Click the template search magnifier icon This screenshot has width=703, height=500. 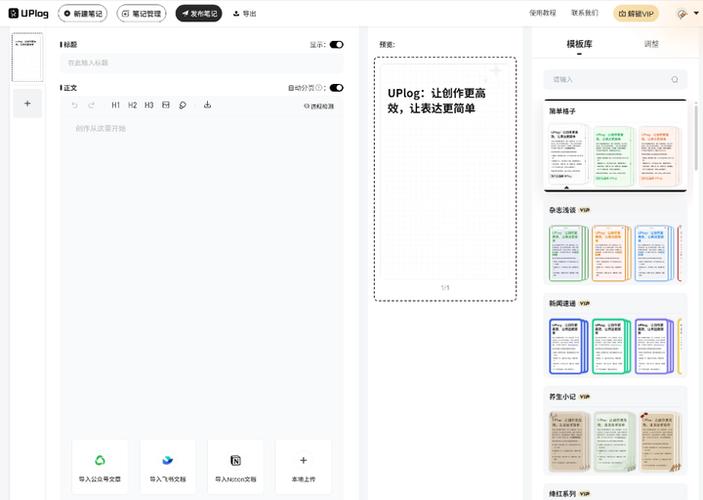click(x=674, y=79)
